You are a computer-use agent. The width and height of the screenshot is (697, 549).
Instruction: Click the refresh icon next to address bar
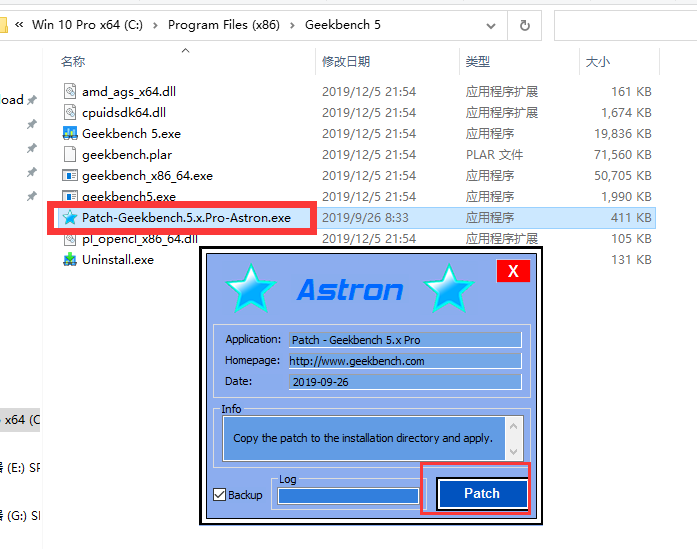pos(525,25)
